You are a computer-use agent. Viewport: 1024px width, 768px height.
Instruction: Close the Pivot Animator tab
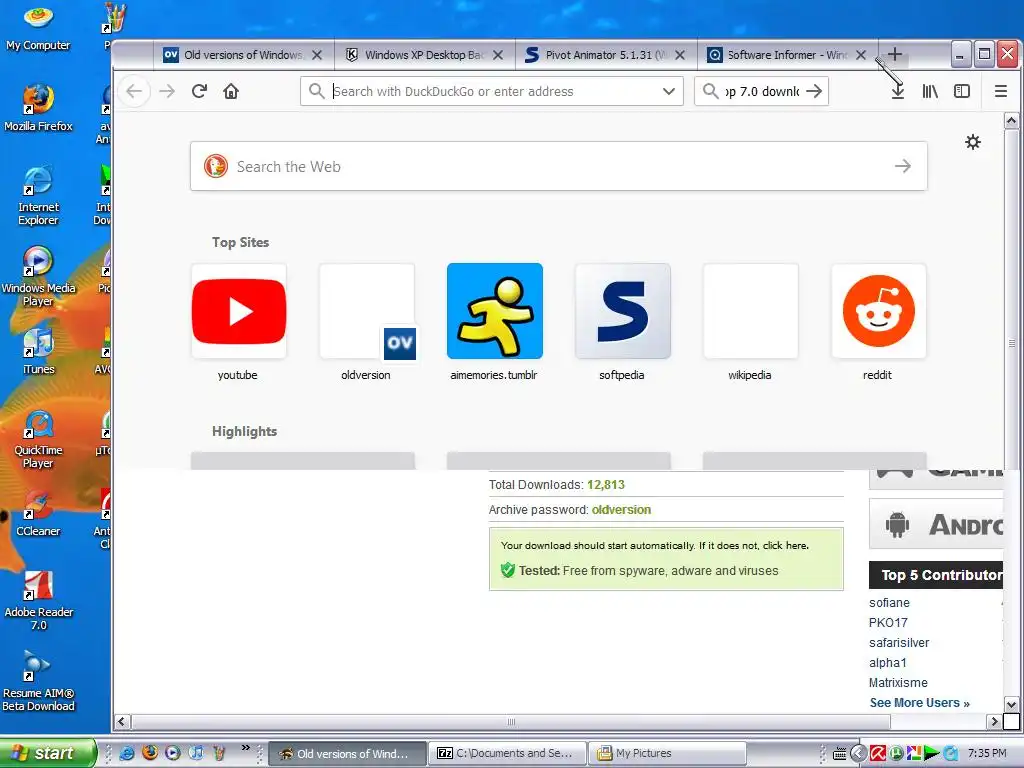(680, 55)
